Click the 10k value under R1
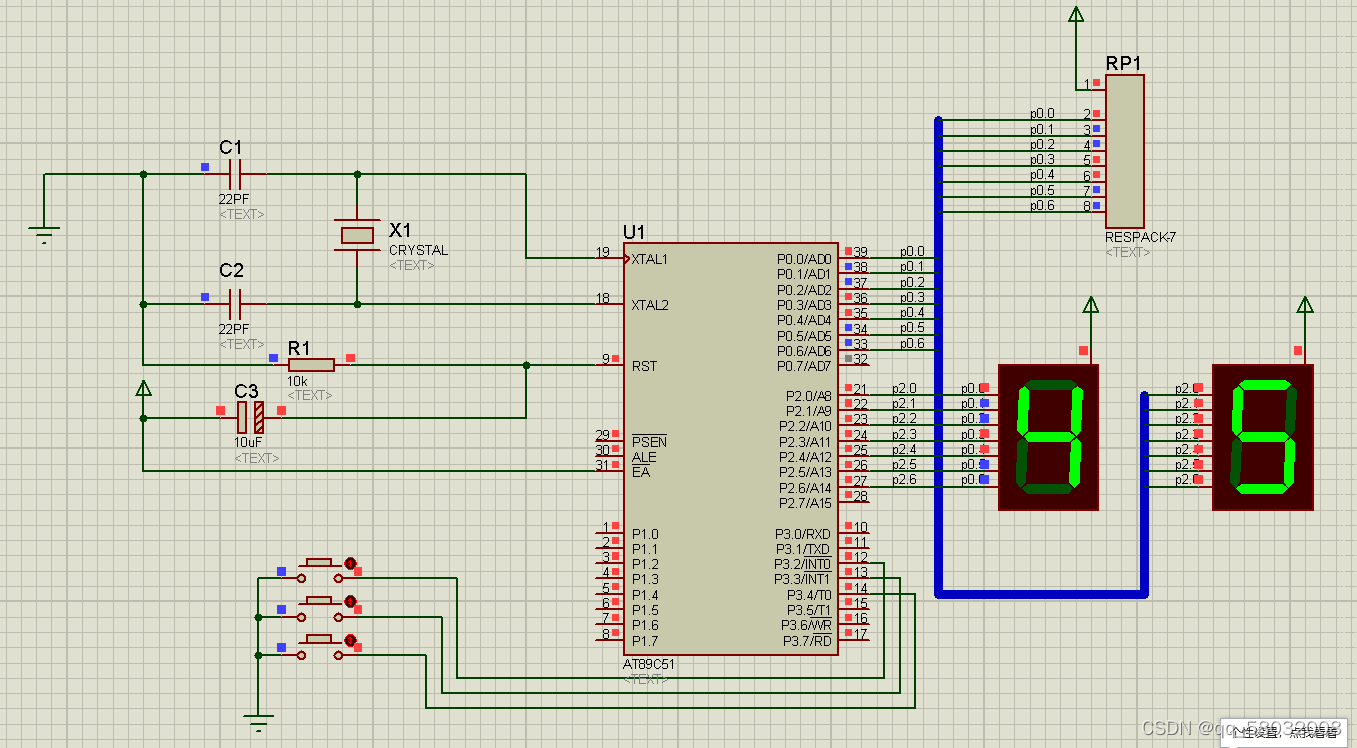The height and width of the screenshot is (748, 1357). 297,381
